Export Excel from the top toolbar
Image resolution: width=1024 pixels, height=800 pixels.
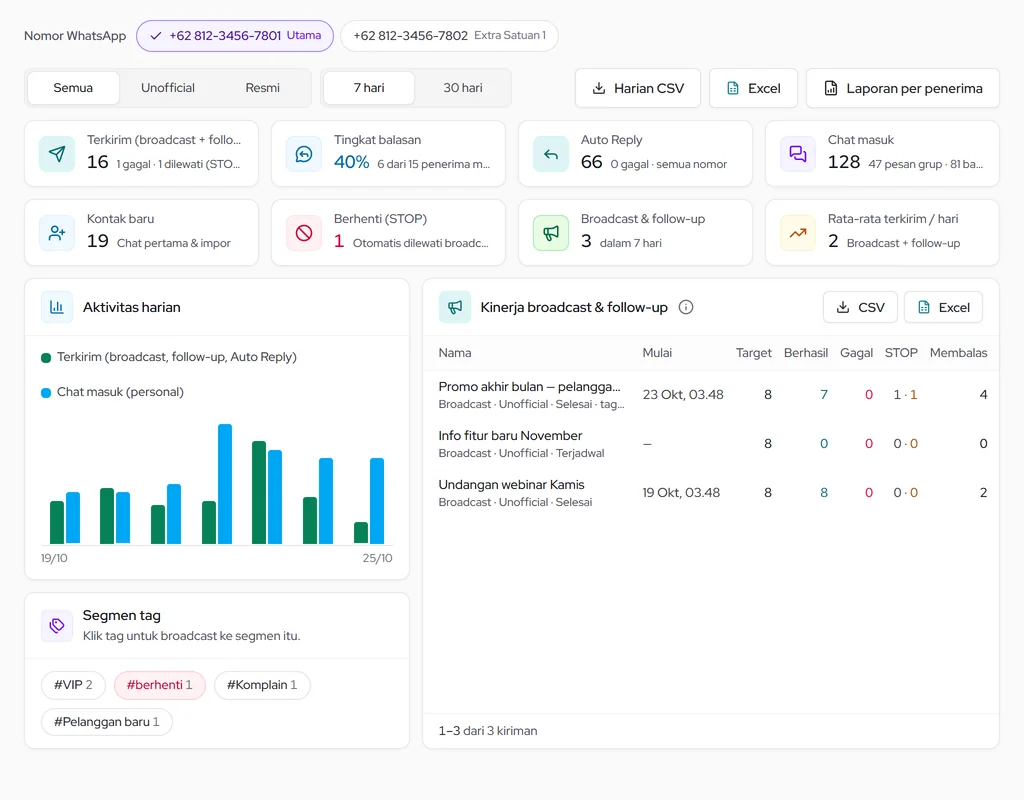[754, 88]
